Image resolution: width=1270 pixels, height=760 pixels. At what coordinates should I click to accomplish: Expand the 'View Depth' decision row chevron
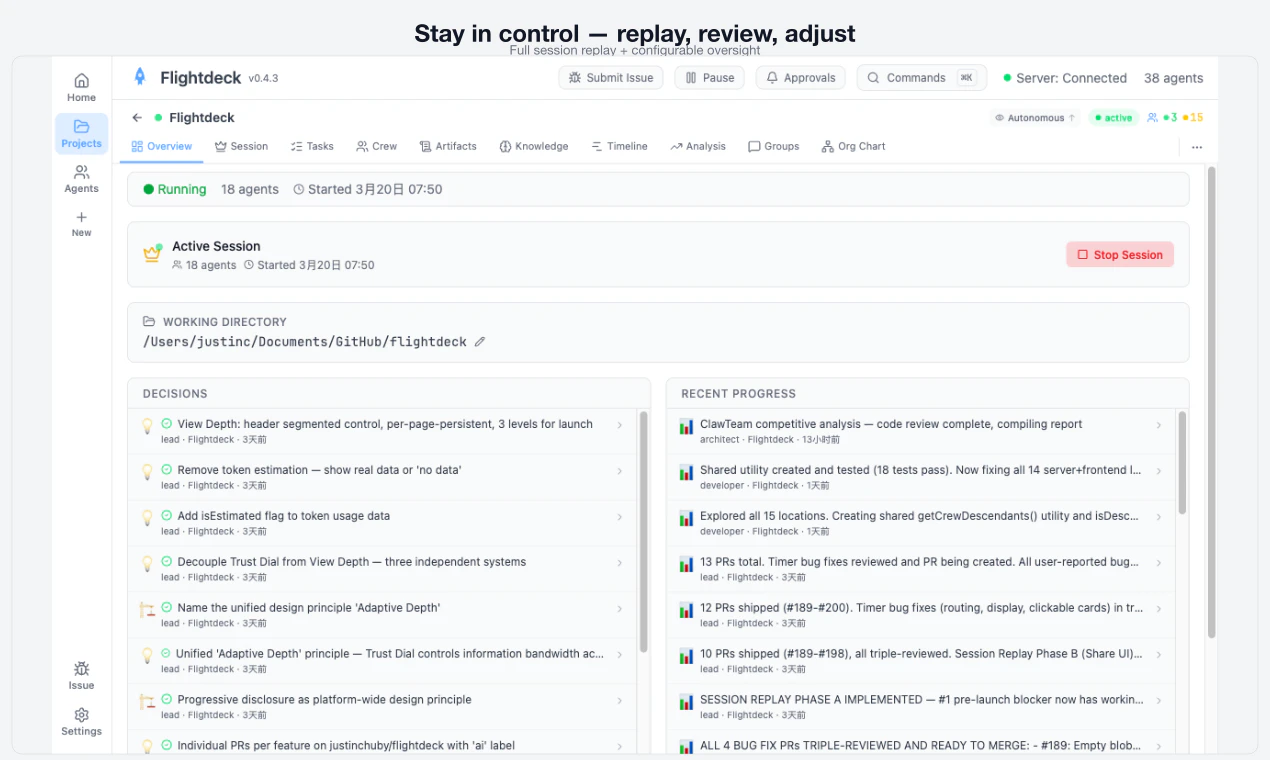tap(620, 425)
